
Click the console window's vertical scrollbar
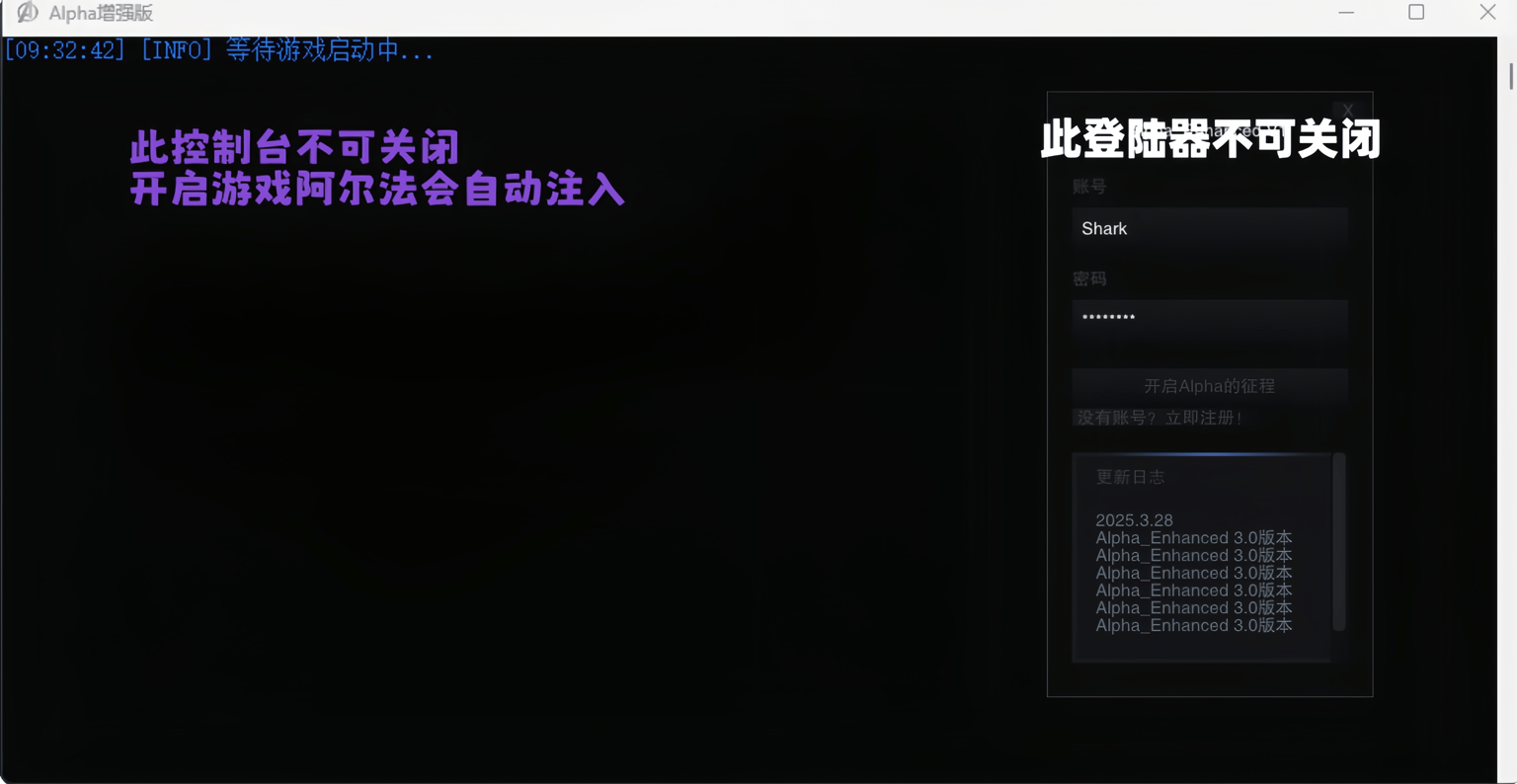1510,76
